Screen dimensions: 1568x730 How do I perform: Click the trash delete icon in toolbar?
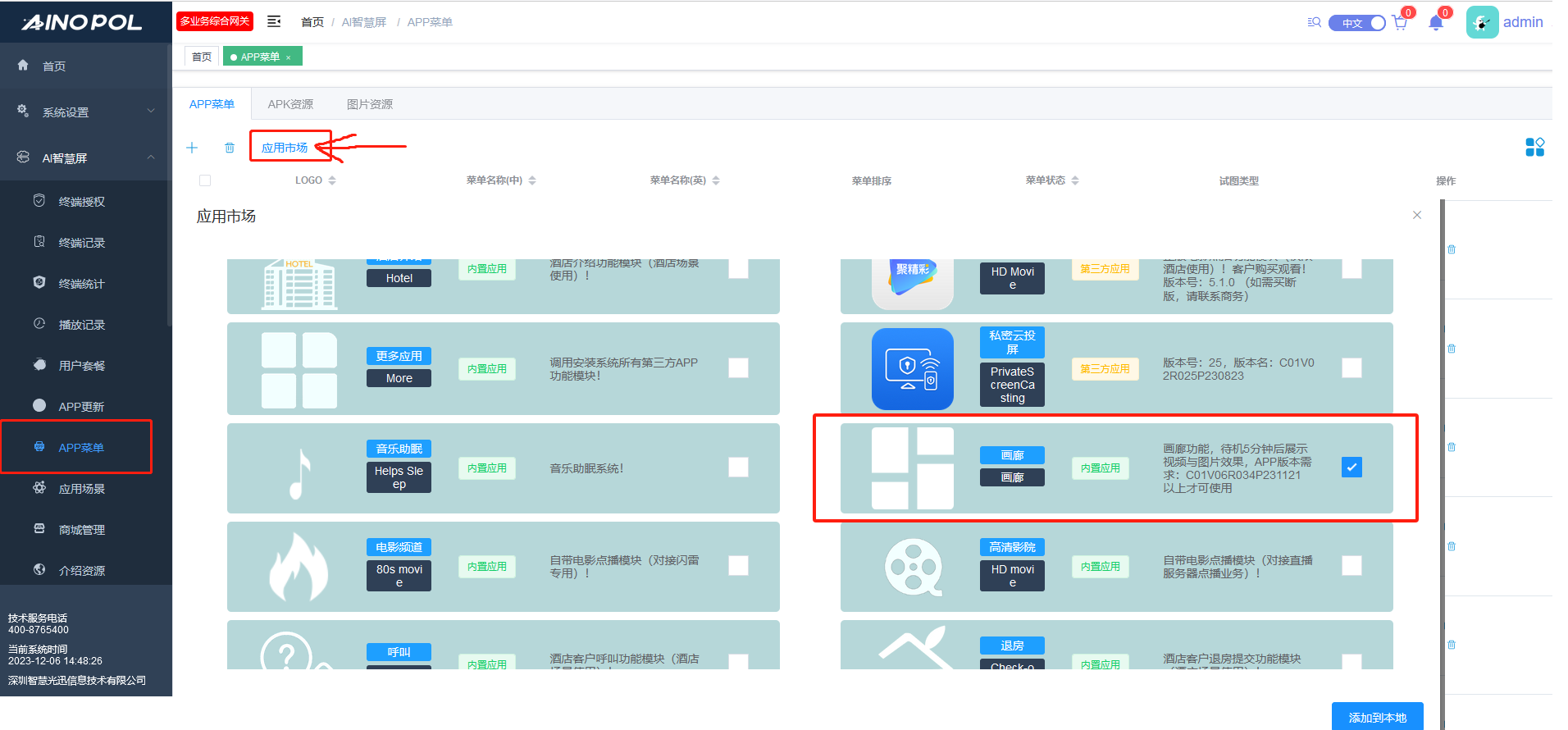tap(230, 148)
